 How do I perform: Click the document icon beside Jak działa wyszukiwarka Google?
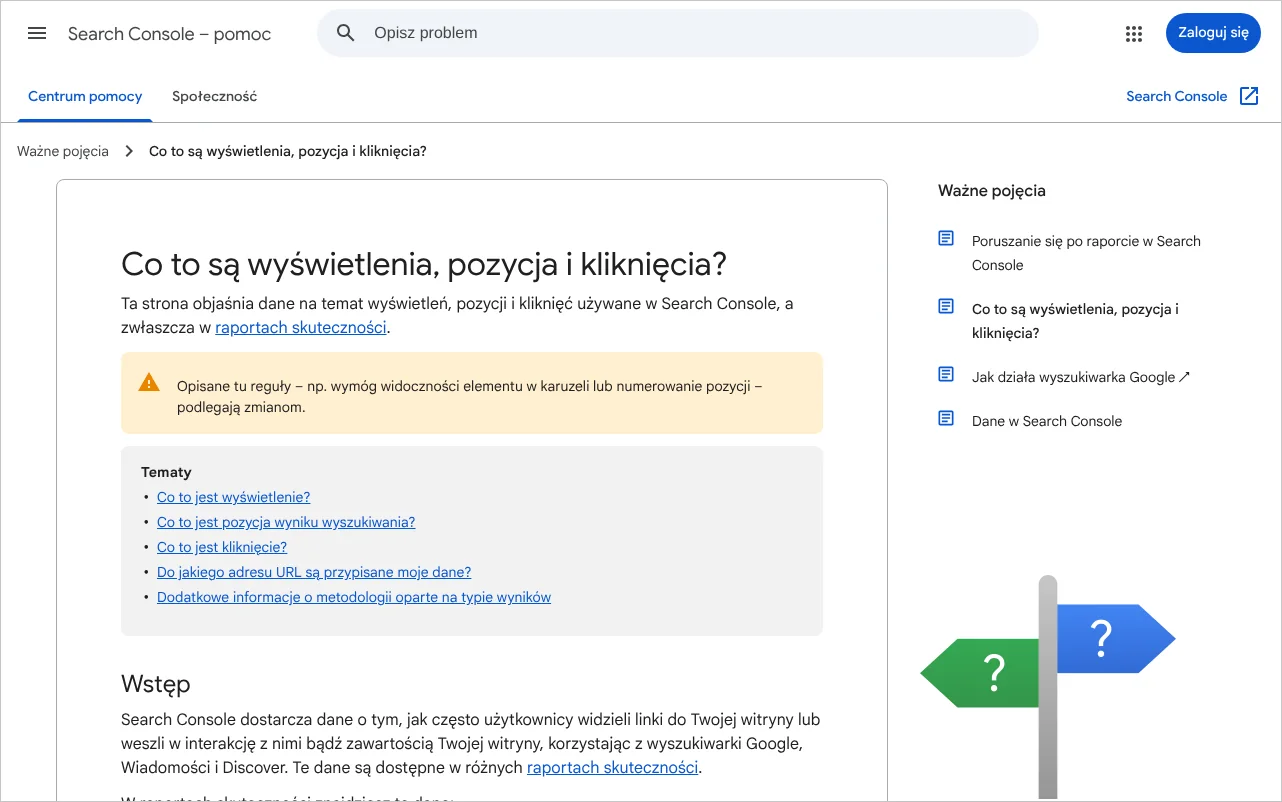946,374
